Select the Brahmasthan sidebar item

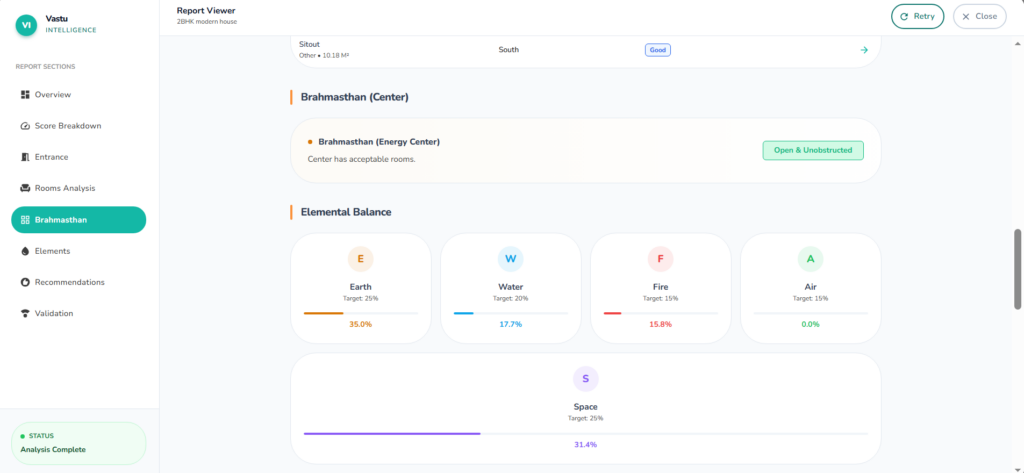coord(78,220)
